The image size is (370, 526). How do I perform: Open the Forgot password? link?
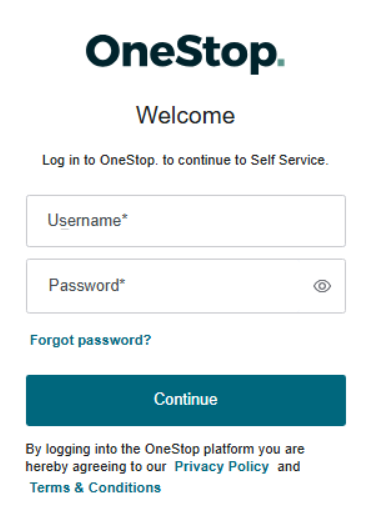(x=91, y=340)
